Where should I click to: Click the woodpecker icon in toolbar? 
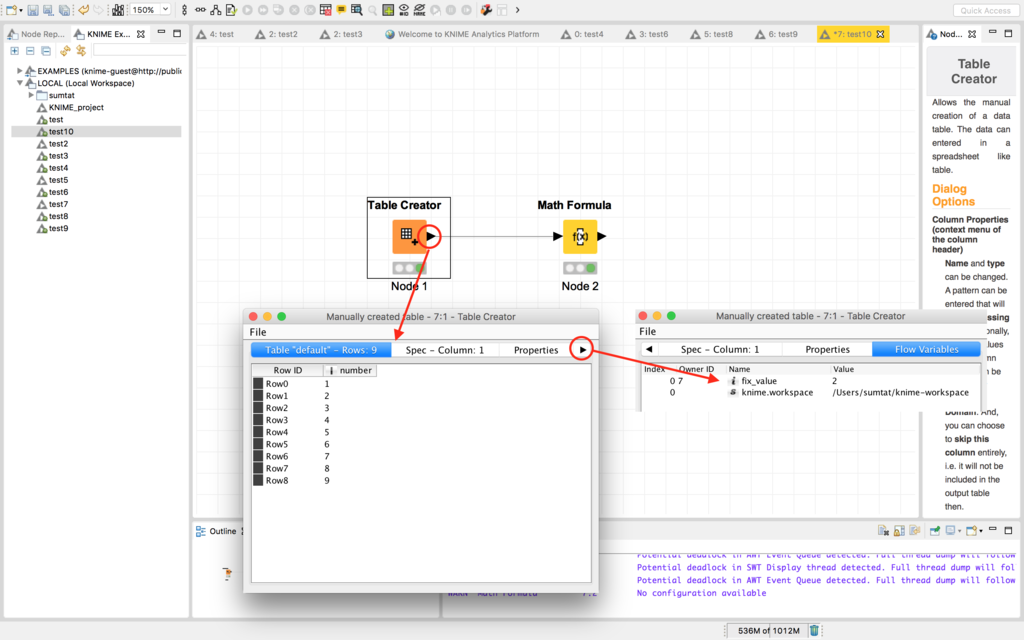click(486, 10)
